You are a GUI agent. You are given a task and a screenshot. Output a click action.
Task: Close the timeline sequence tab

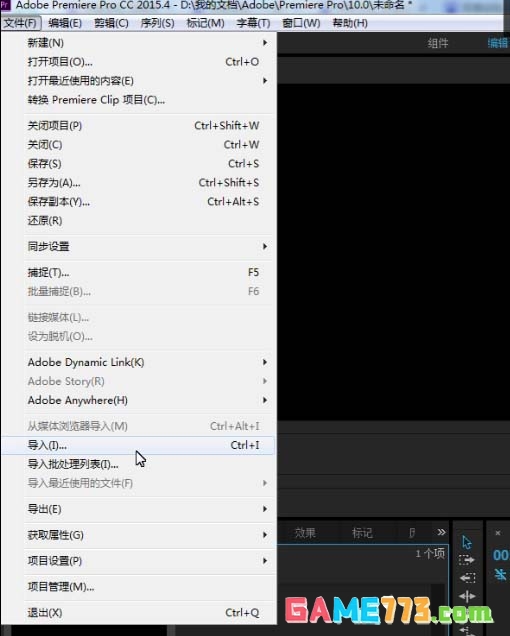[x=498, y=533]
